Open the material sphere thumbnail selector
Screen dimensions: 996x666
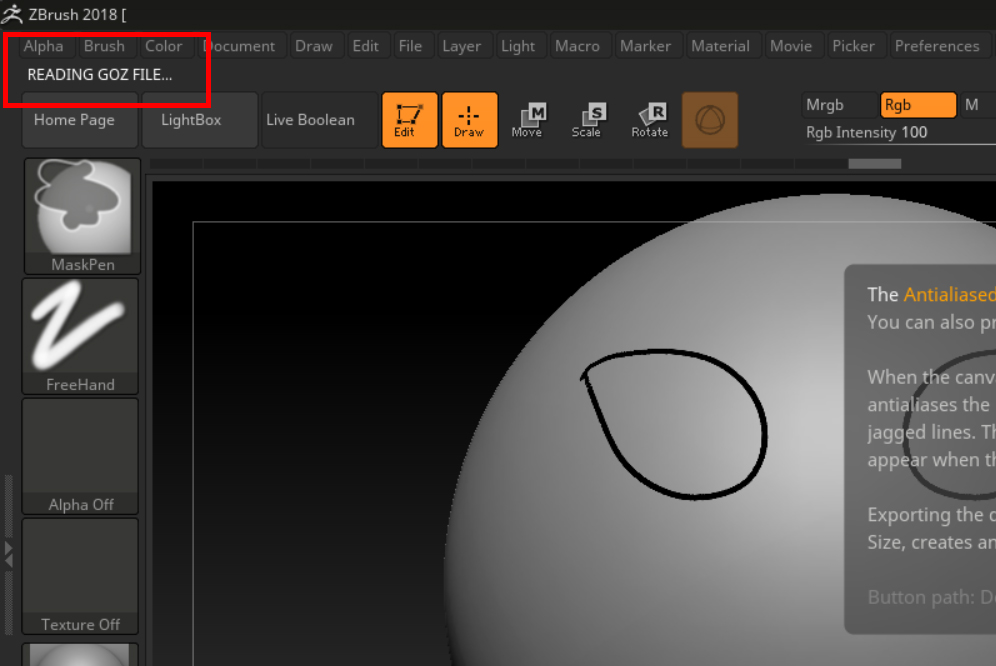click(x=80, y=655)
